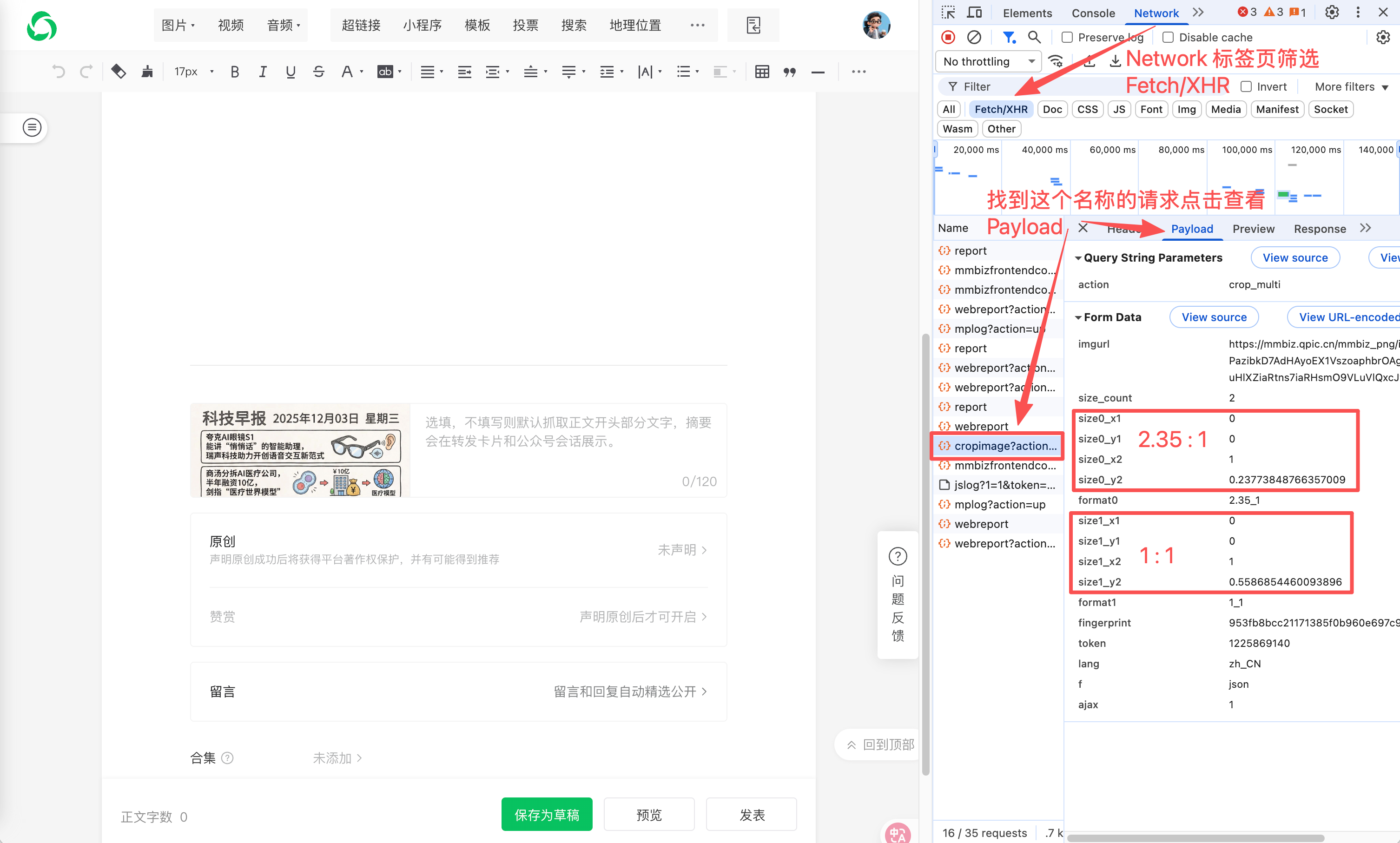Image resolution: width=1400 pixels, height=843 pixels.
Task: Clear network log in DevTools
Action: coord(974,38)
